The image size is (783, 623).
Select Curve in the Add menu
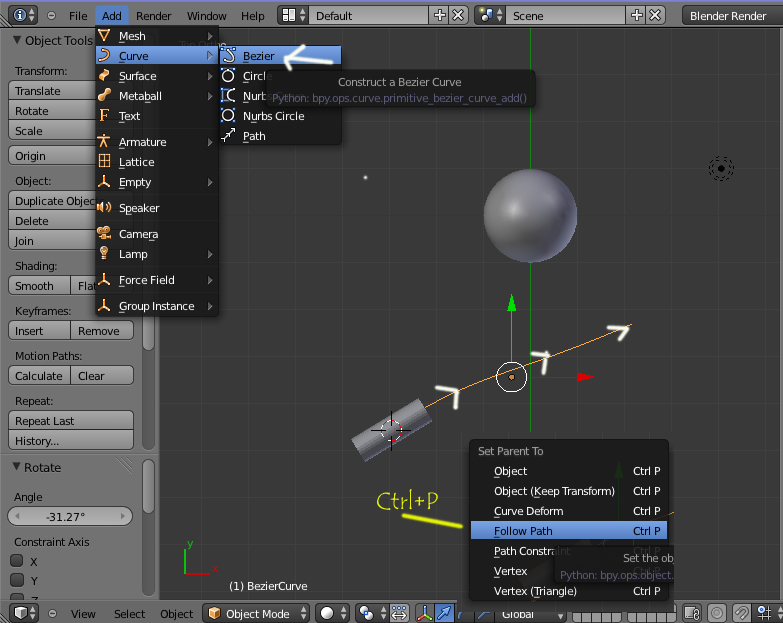click(x=157, y=56)
